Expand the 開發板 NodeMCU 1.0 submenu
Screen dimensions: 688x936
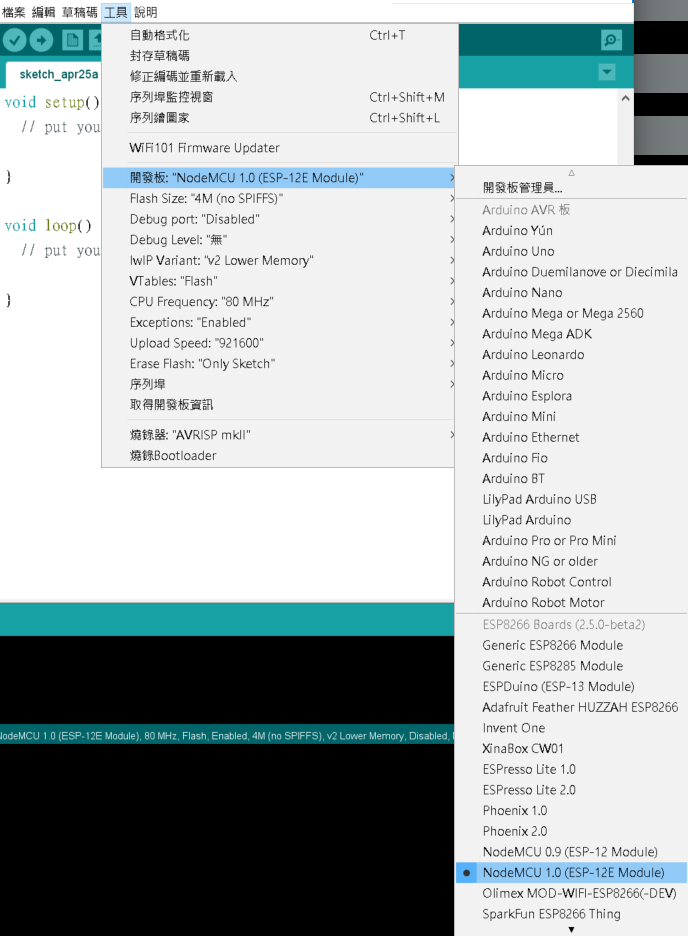[280, 177]
